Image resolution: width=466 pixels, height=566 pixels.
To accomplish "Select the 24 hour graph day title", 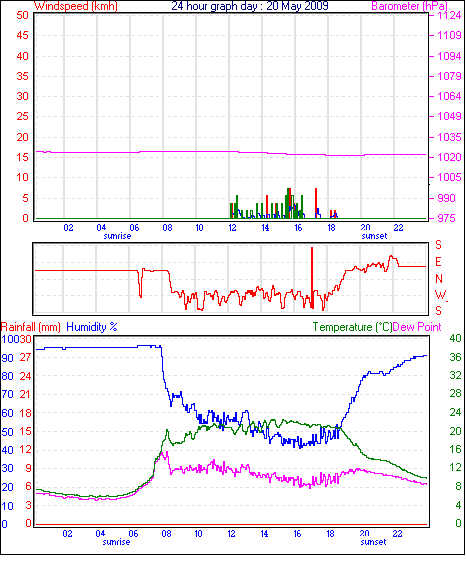I will click(x=250, y=6).
